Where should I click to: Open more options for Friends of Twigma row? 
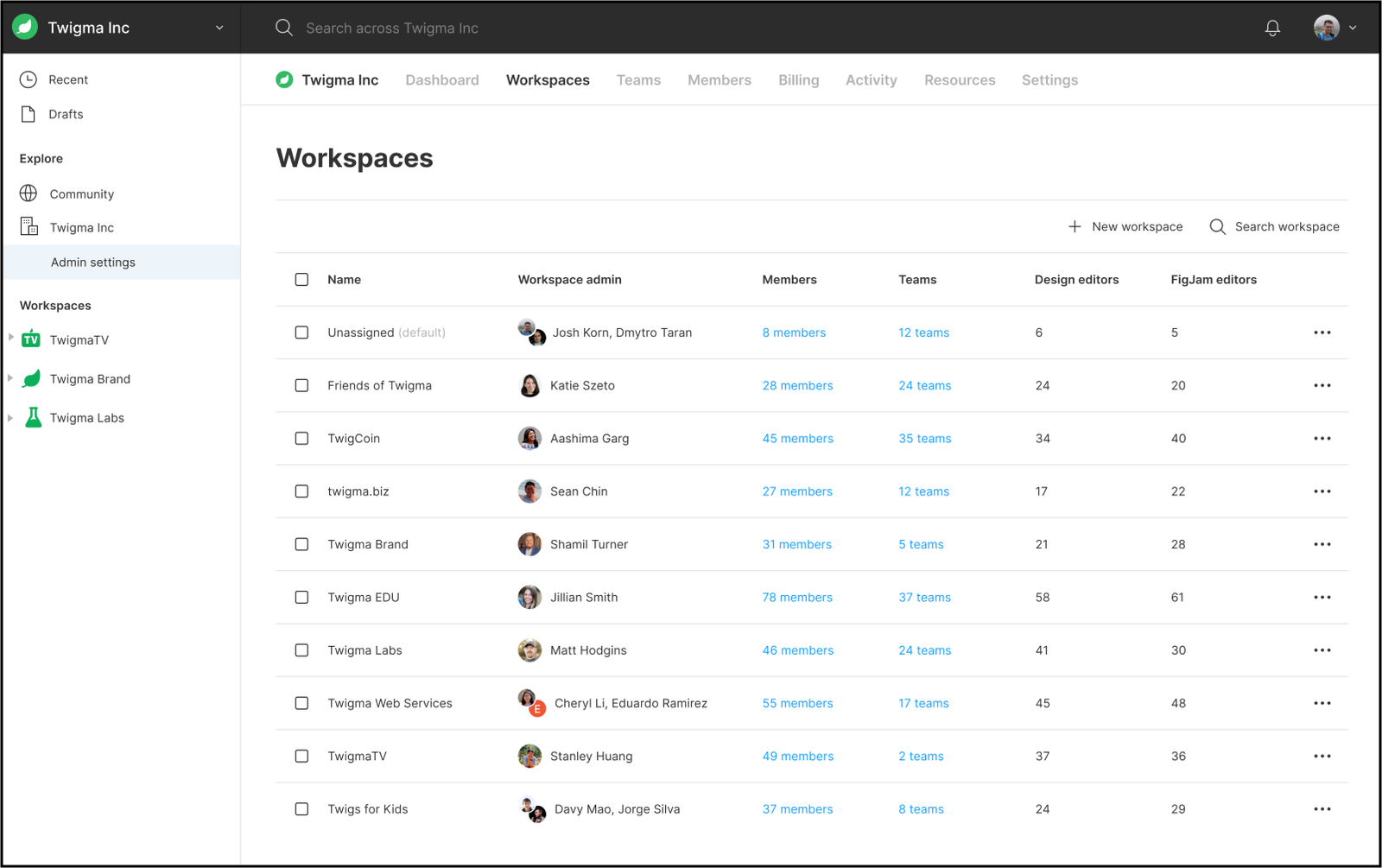(1322, 385)
